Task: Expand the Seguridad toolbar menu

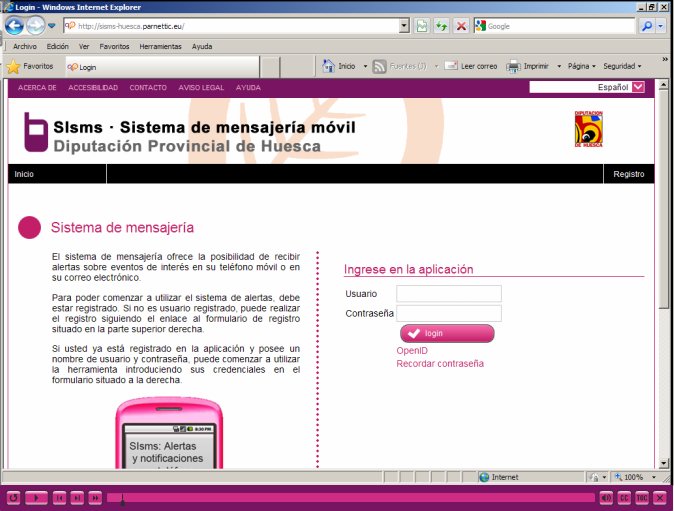Action: click(620, 66)
